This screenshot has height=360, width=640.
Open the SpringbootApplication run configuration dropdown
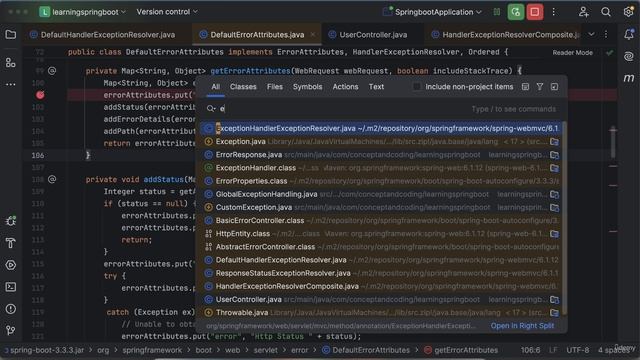click(432, 12)
